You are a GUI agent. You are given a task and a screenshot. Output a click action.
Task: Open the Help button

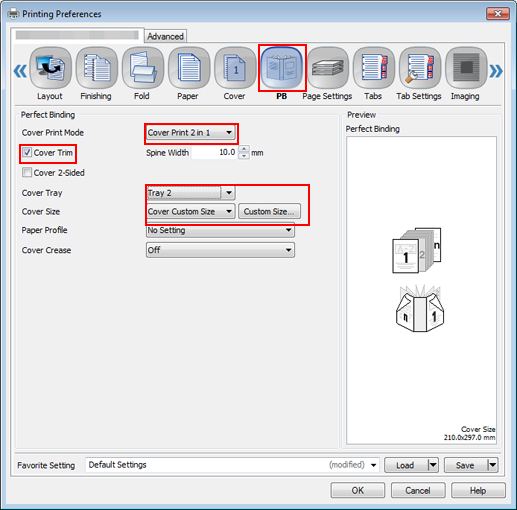tap(478, 490)
